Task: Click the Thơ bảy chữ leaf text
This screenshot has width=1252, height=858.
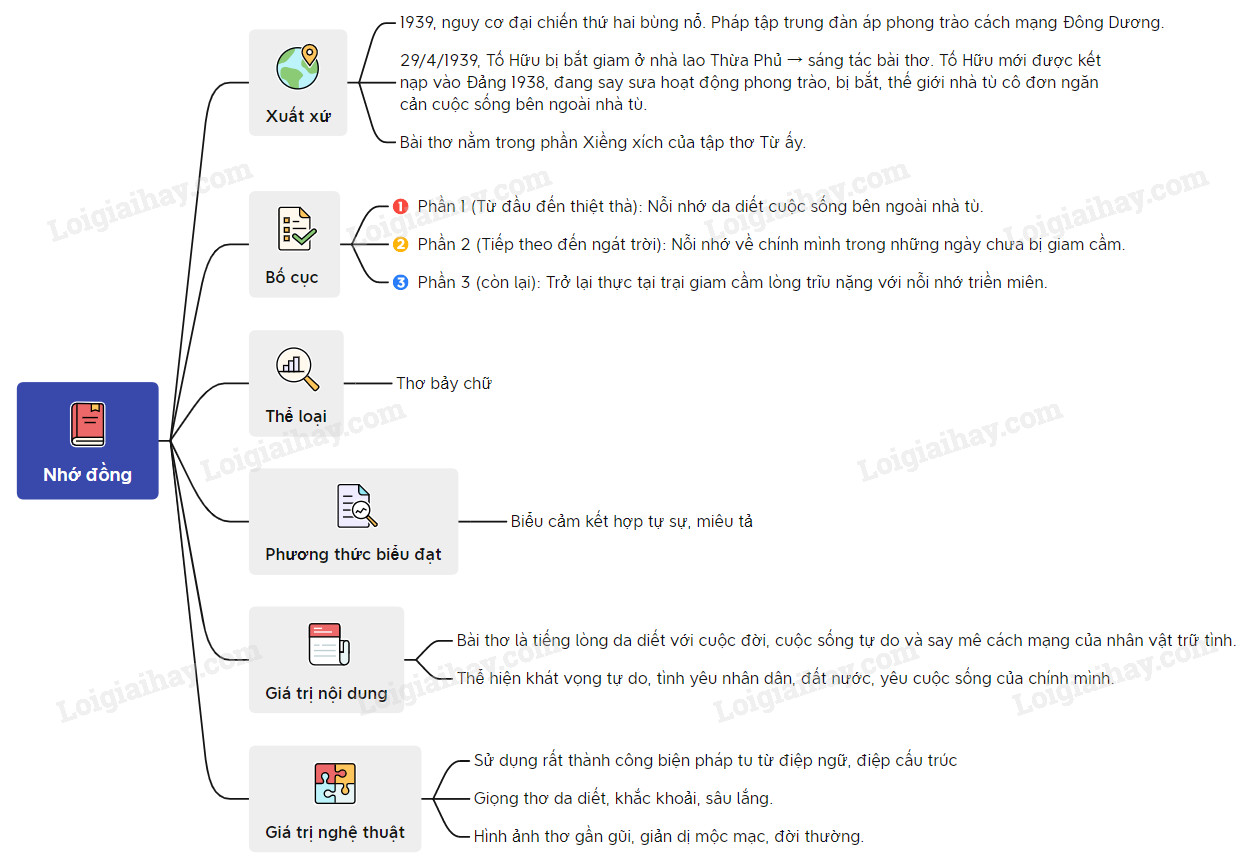Action: click(x=443, y=383)
